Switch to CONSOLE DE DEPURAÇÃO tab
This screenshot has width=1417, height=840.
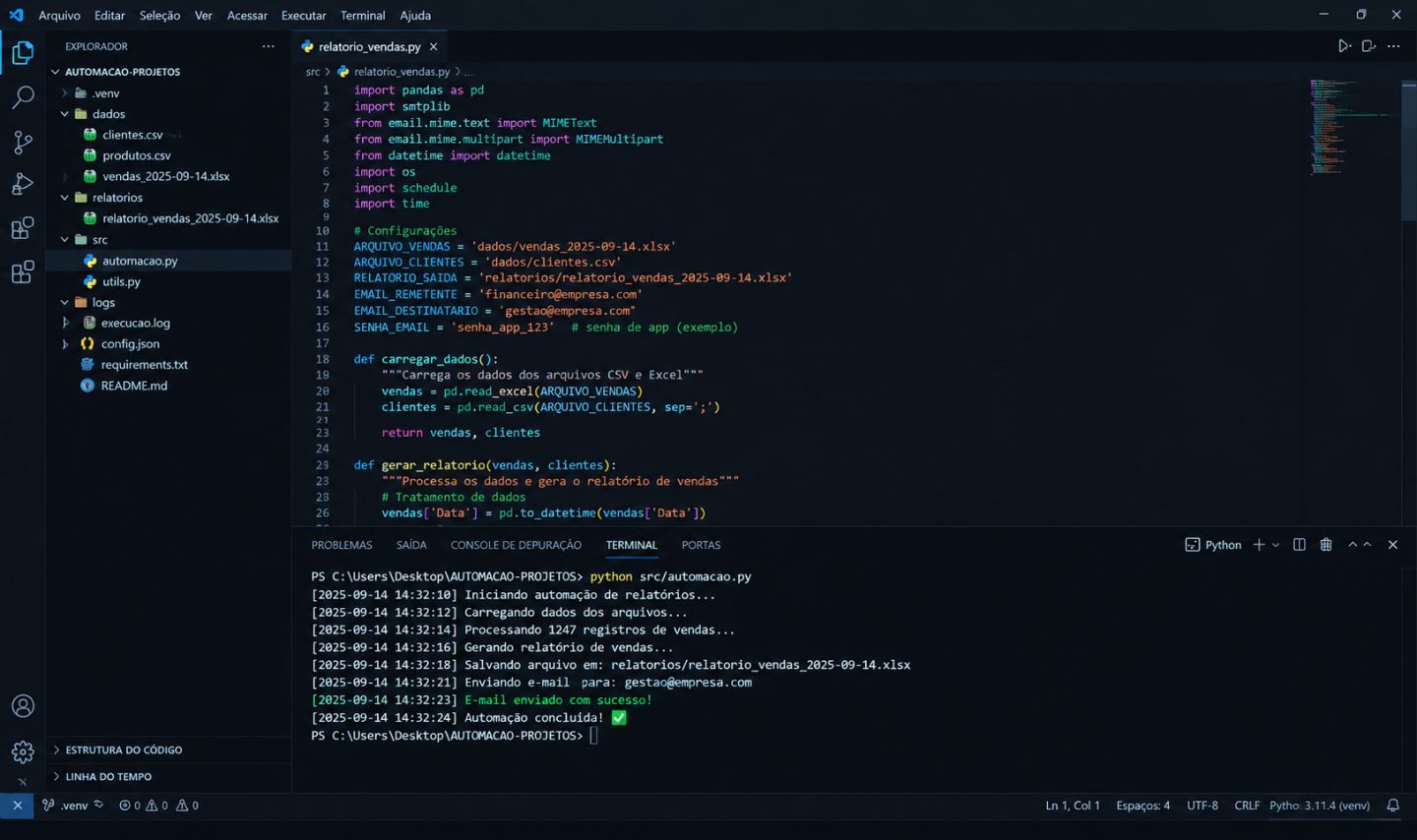tap(516, 545)
